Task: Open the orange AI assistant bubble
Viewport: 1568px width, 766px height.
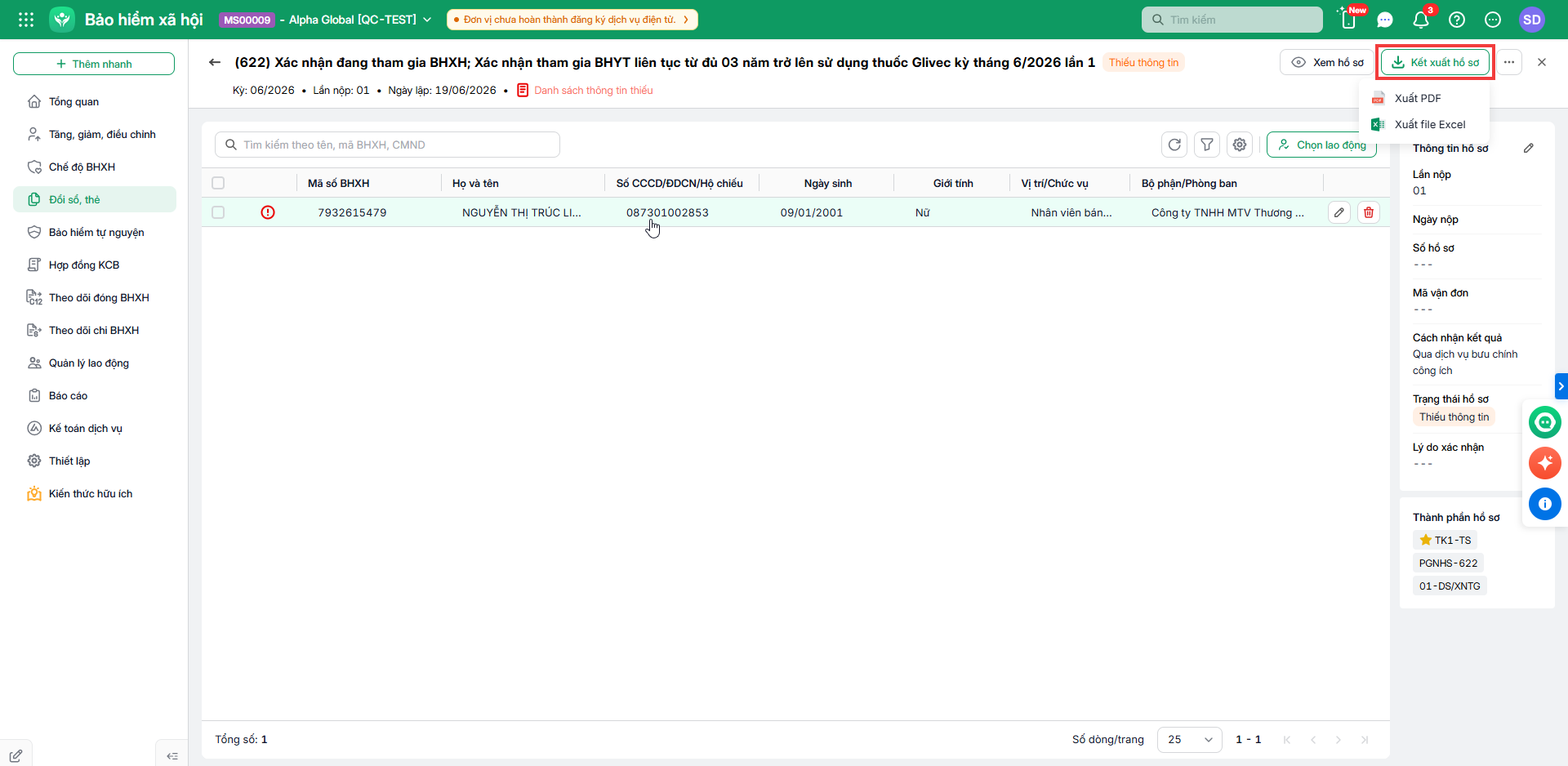Action: point(1545,463)
